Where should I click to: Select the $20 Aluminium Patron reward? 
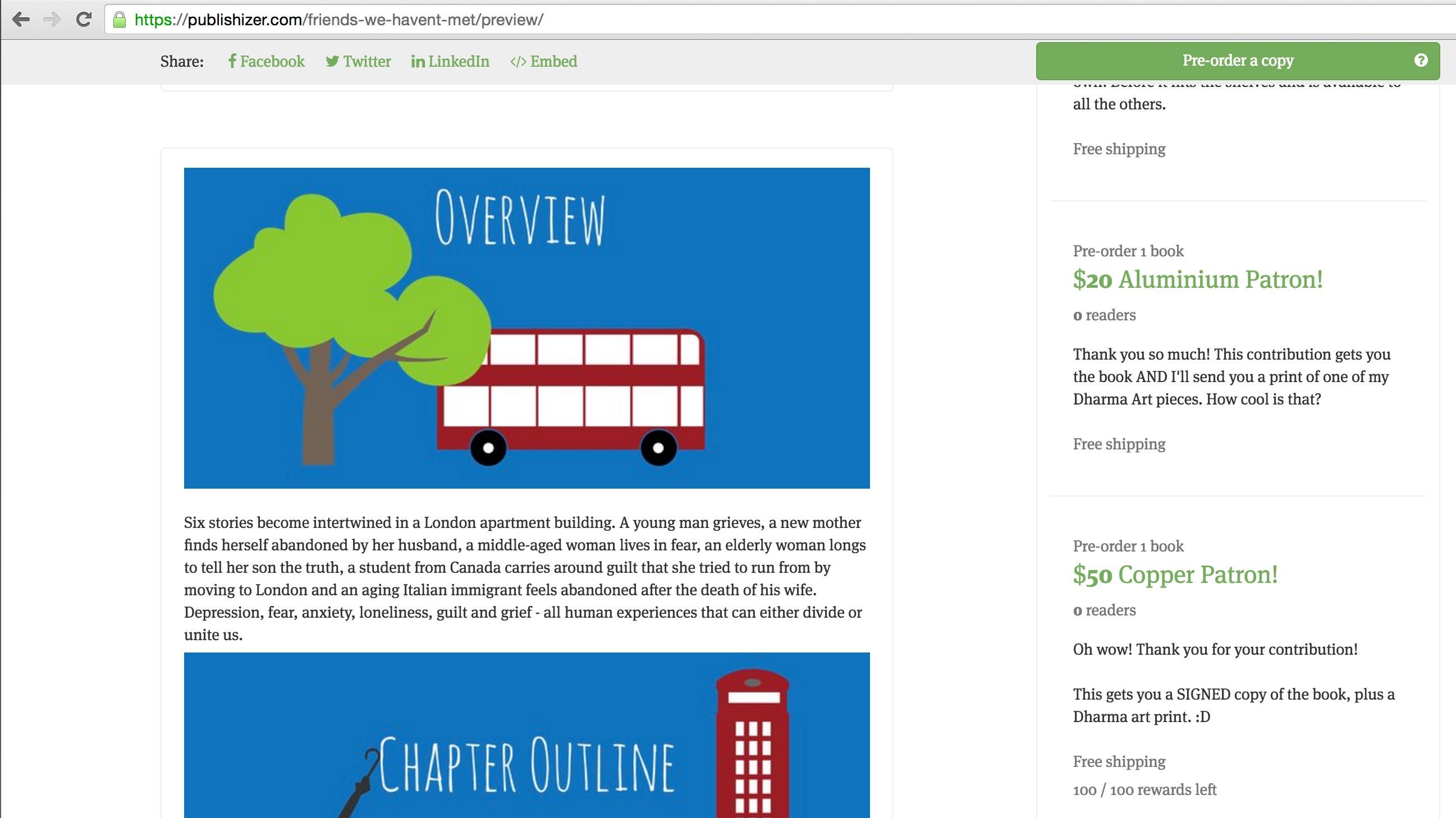pyautogui.click(x=1198, y=279)
